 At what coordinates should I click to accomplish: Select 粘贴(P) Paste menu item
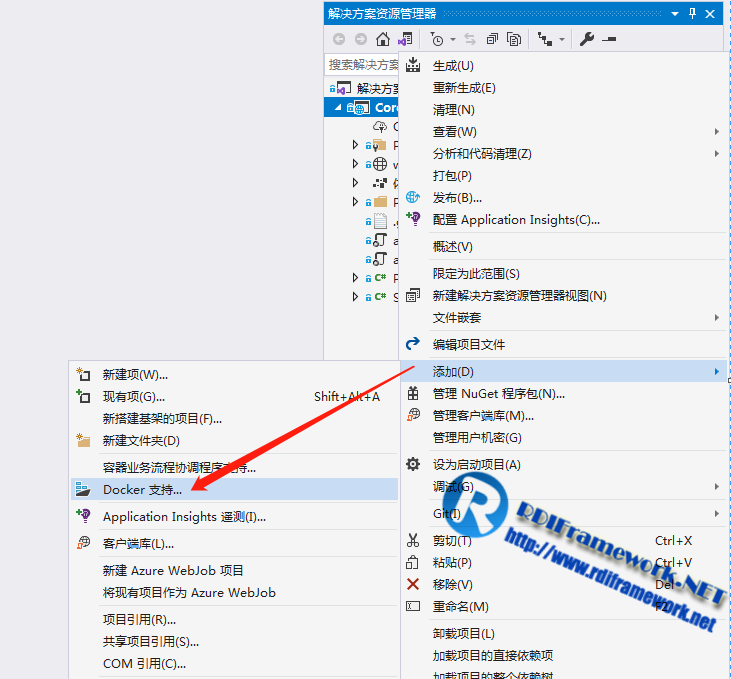pos(562,562)
